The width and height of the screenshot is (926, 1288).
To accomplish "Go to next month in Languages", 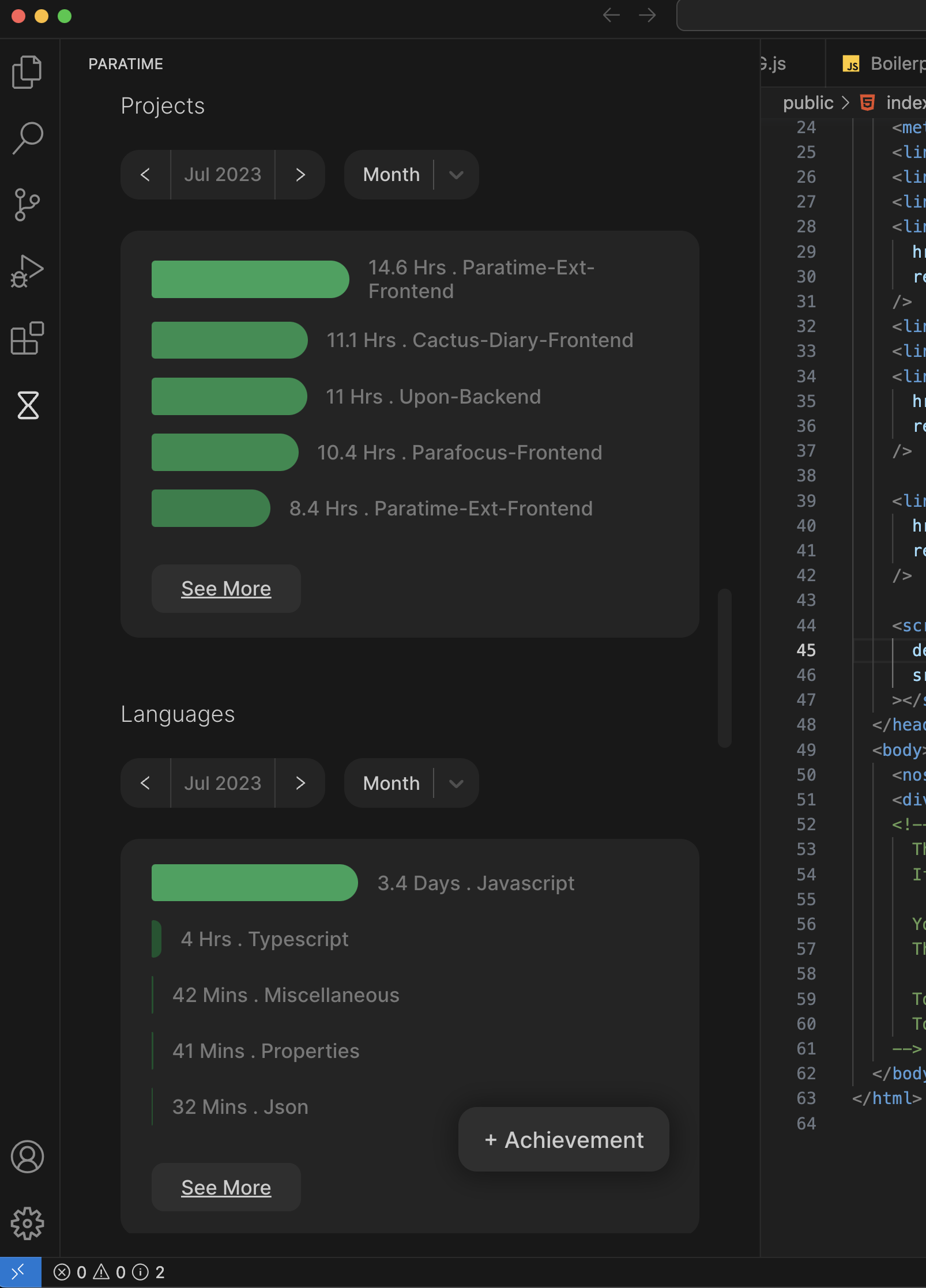I will [300, 783].
